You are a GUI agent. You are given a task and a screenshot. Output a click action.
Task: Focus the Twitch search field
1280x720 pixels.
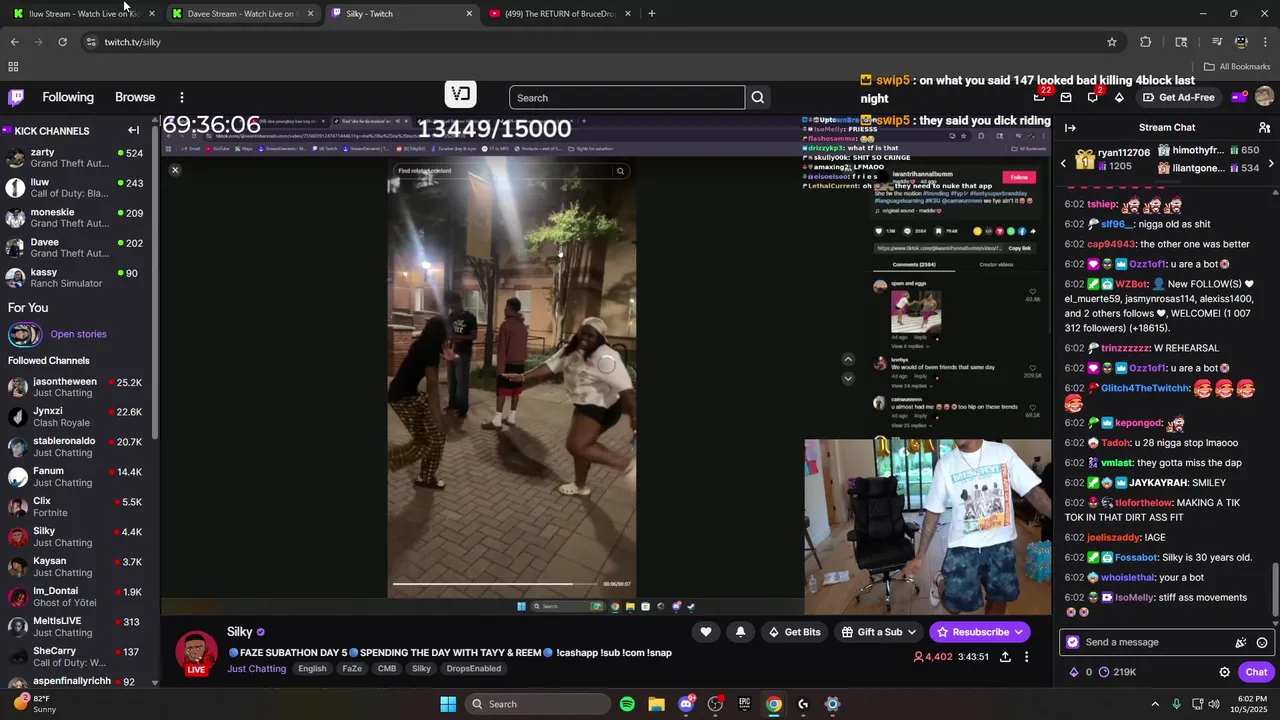click(x=627, y=97)
